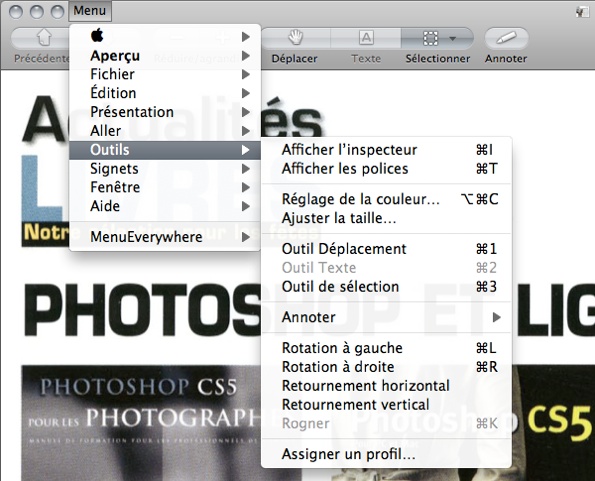
Task: Open the Annoter submenu arrow in Outils
Action: pyautogui.click(x=496, y=318)
